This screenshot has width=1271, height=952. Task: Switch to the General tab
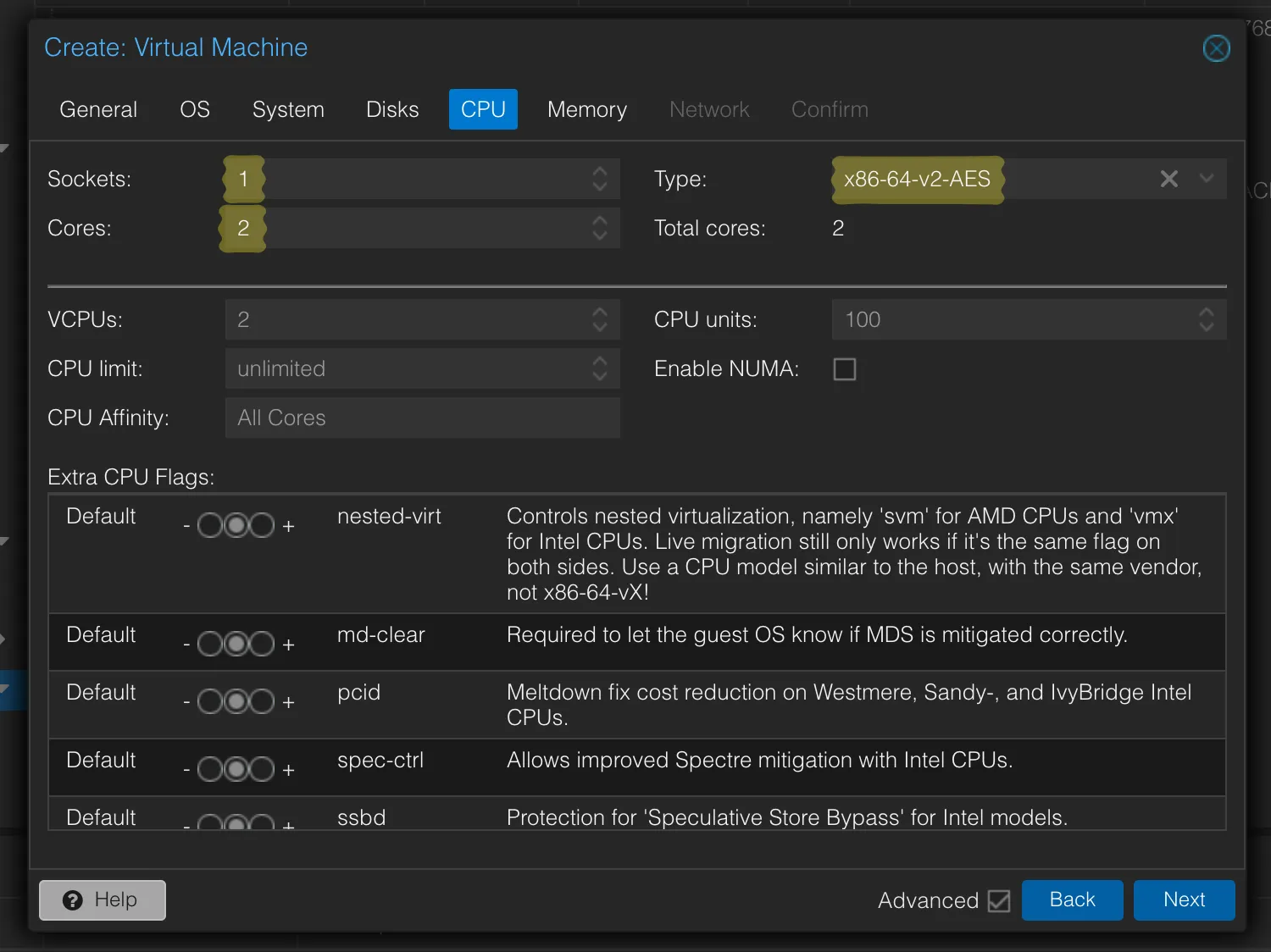[98, 109]
